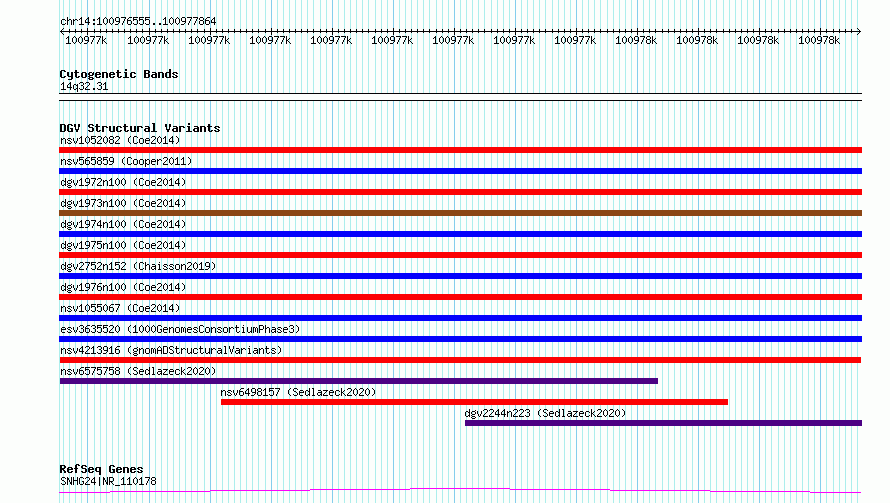890x503 pixels.
Task: Select the nsv565859 (Cooper2011) blue bar
Action: tap(460, 171)
